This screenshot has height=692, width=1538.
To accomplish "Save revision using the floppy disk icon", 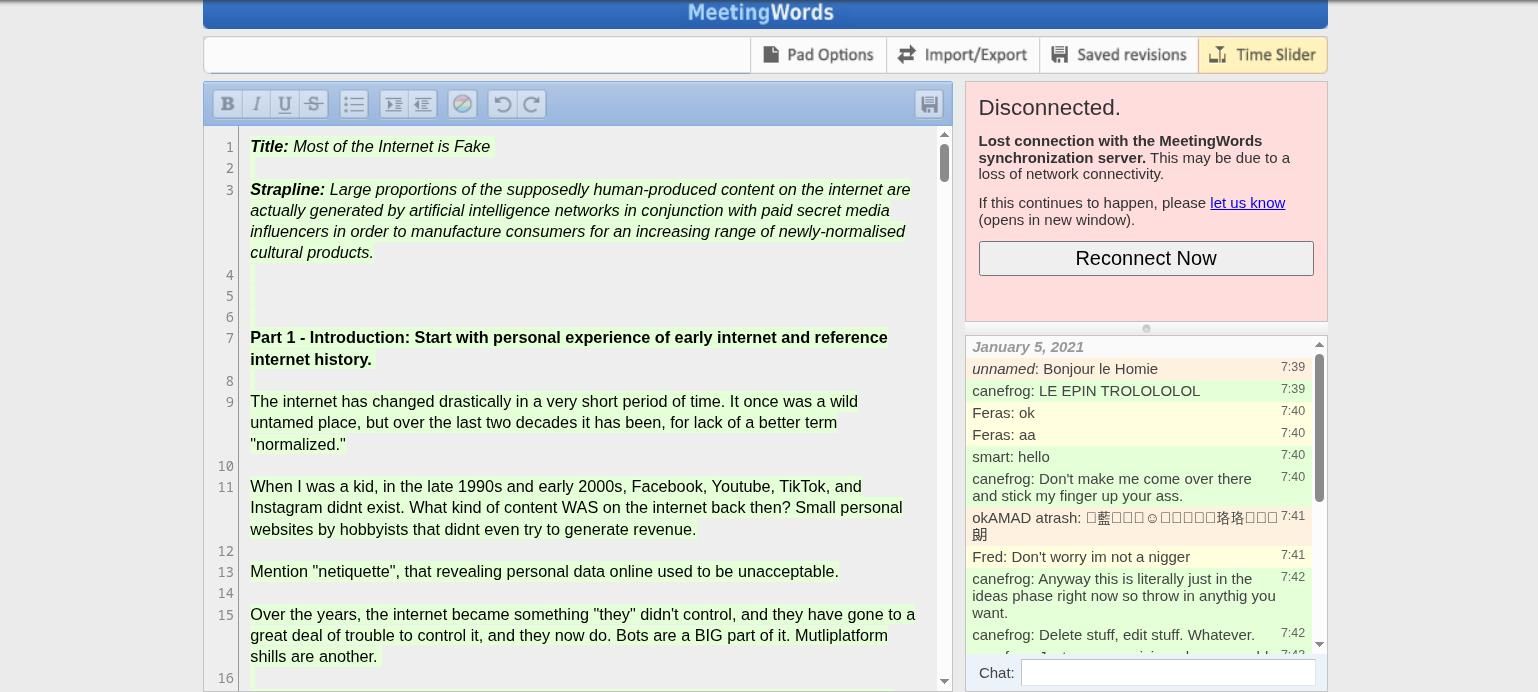I will (x=929, y=104).
